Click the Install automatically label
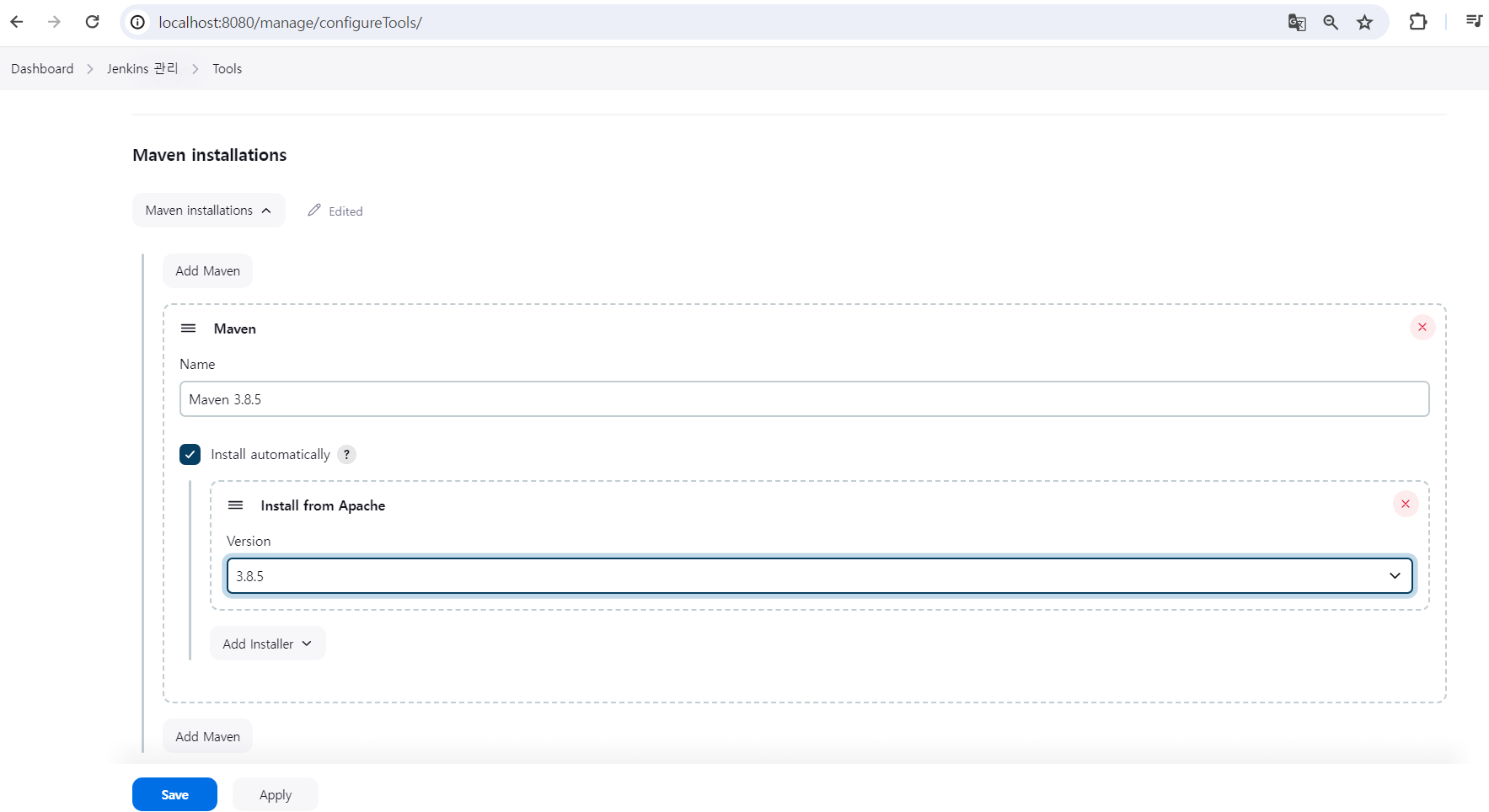This screenshot has height=812, width=1489. [270, 455]
